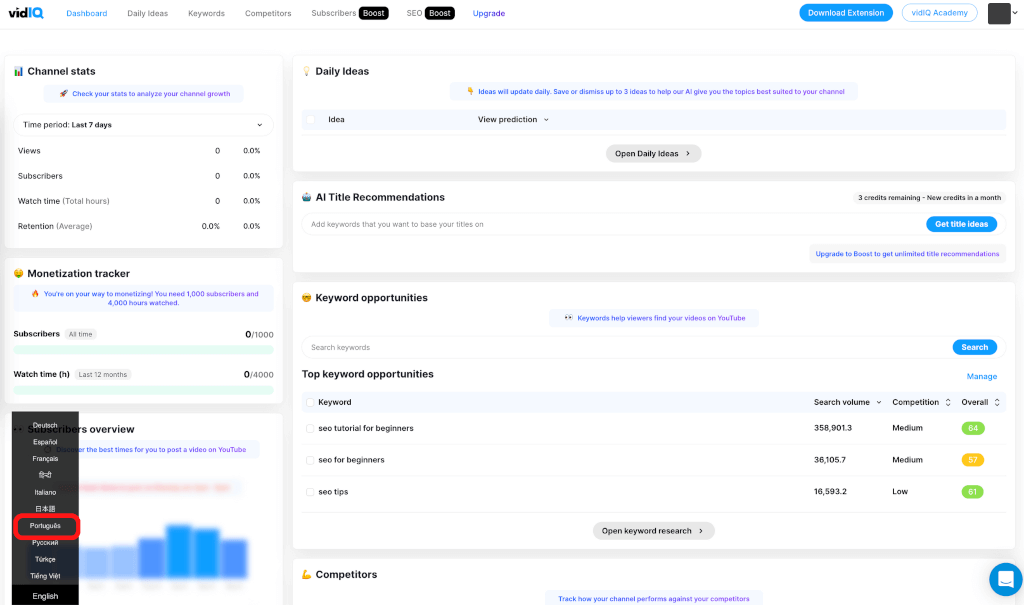The width and height of the screenshot is (1024, 605).
Task: Toggle the select-all Keyword header checkbox
Action: [x=310, y=403]
